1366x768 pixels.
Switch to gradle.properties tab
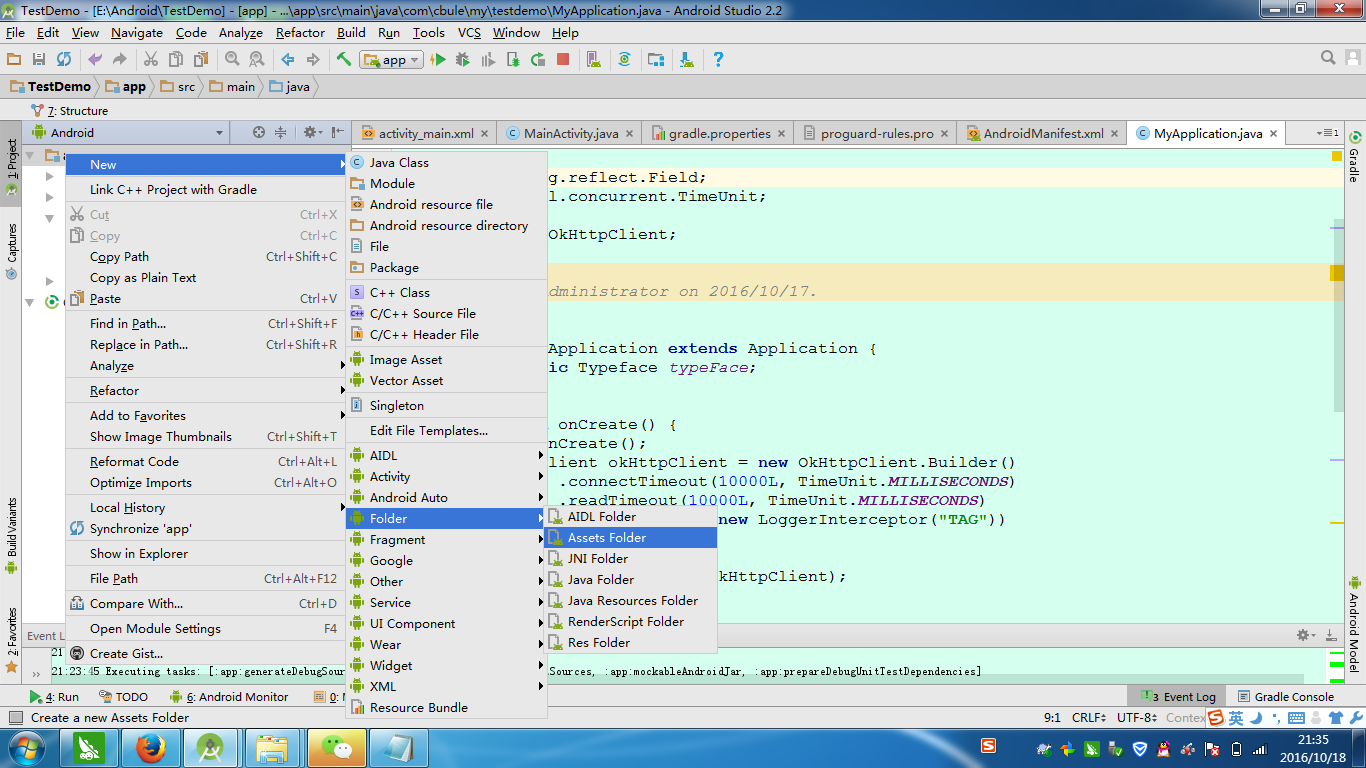click(719, 134)
